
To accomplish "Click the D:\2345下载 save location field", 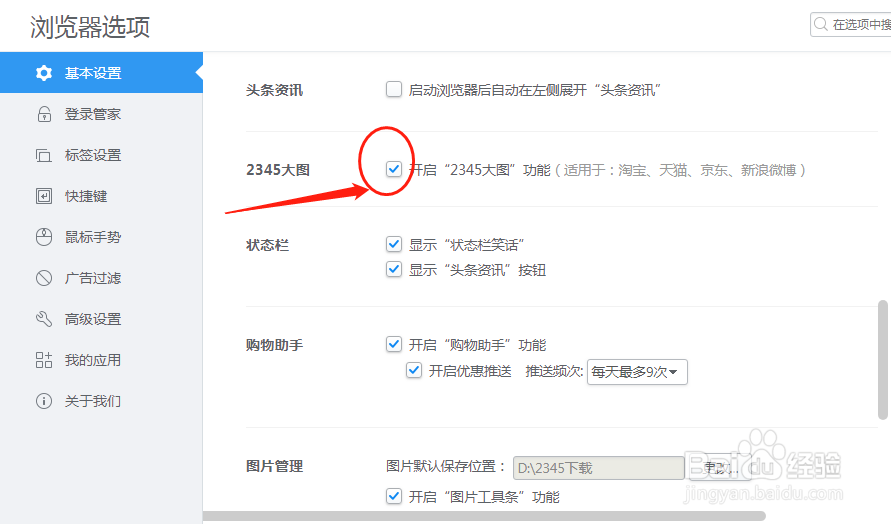I will (x=598, y=468).
